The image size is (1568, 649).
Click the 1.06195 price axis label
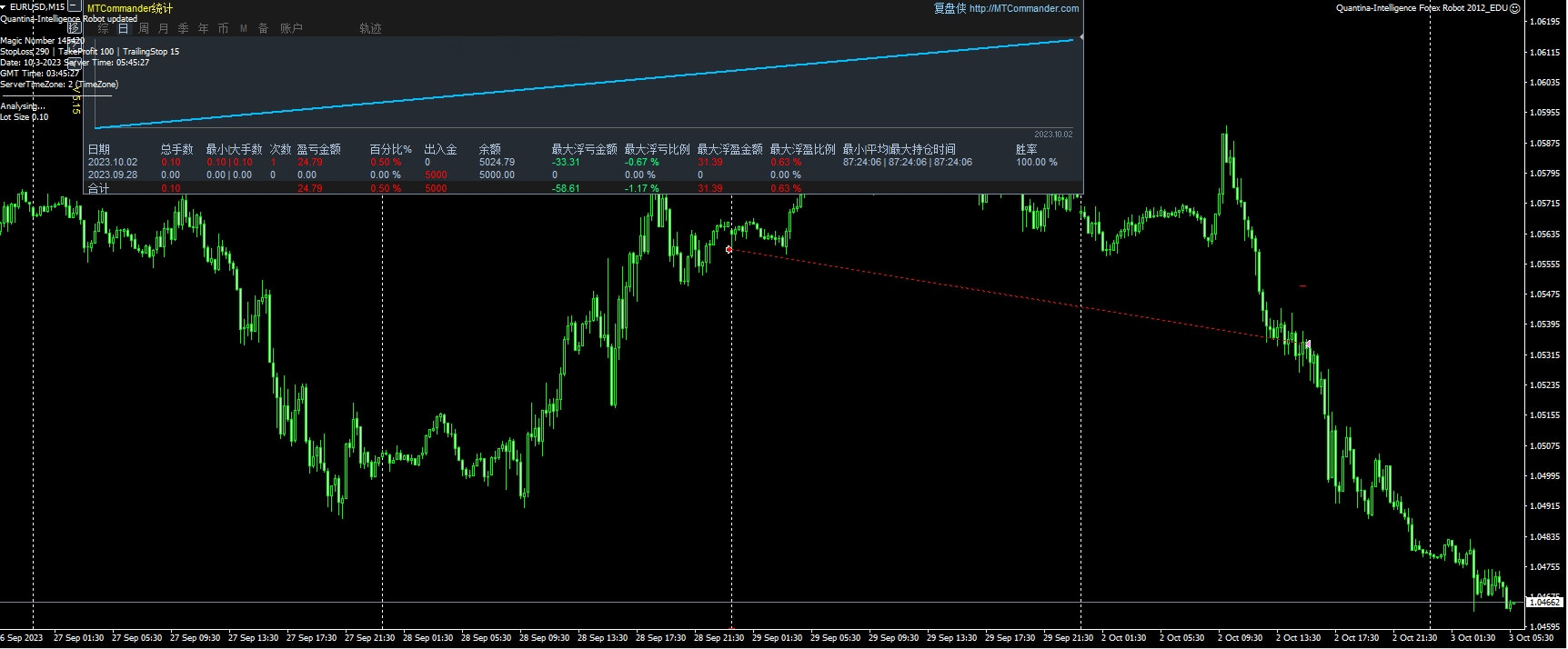1545,22
